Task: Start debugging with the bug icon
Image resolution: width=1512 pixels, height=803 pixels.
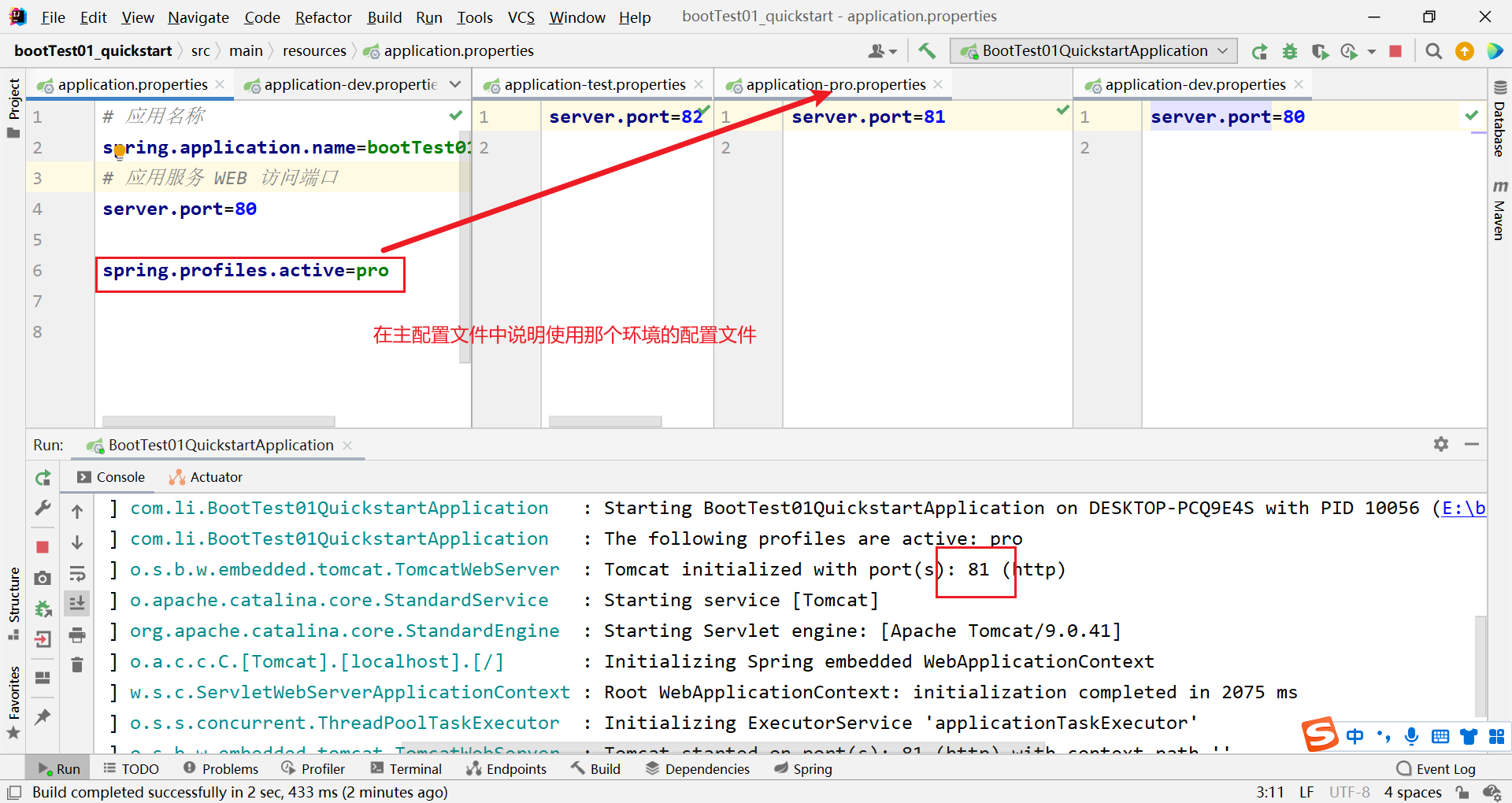Action: pyautogui.click(x=1290, y=51)
